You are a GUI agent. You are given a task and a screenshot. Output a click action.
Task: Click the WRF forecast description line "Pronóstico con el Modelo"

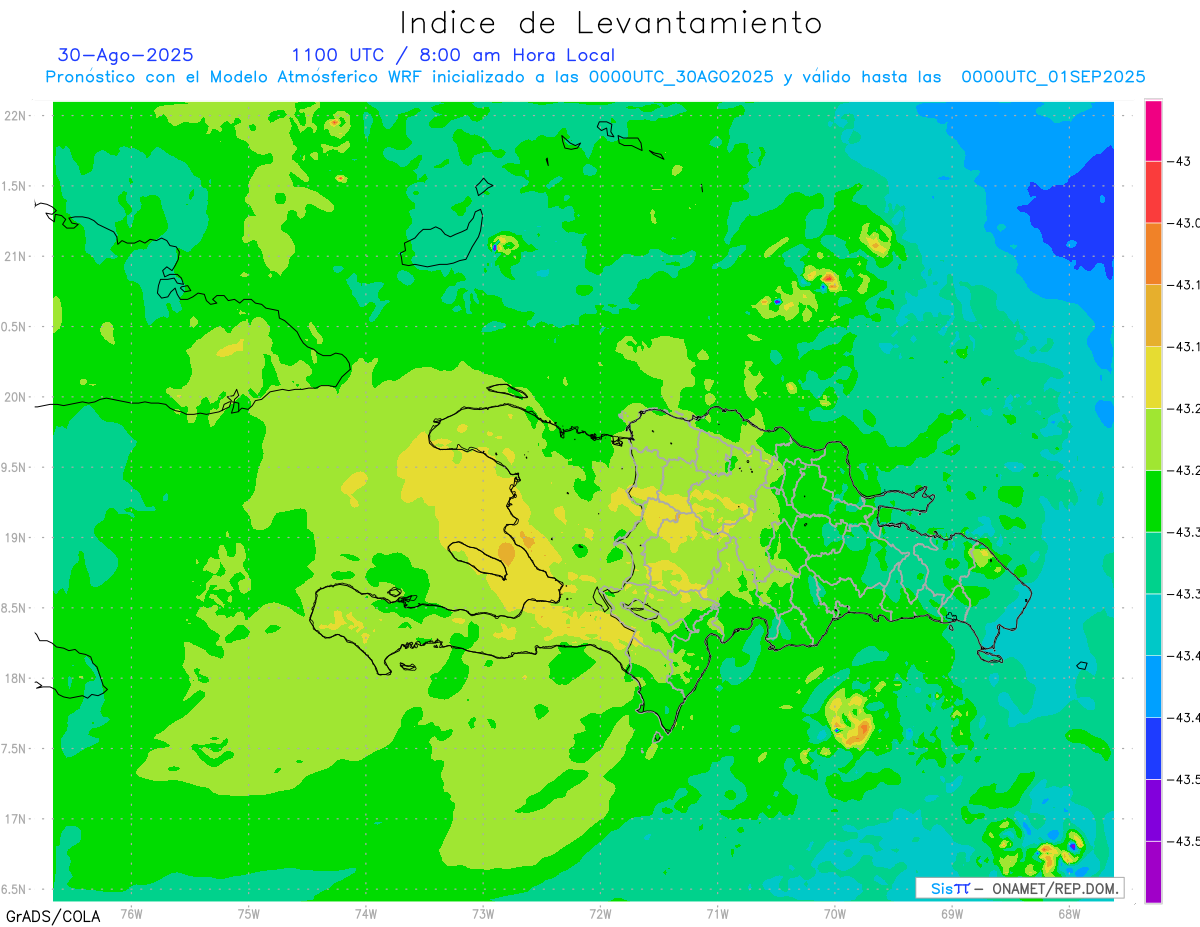(595, 77)
